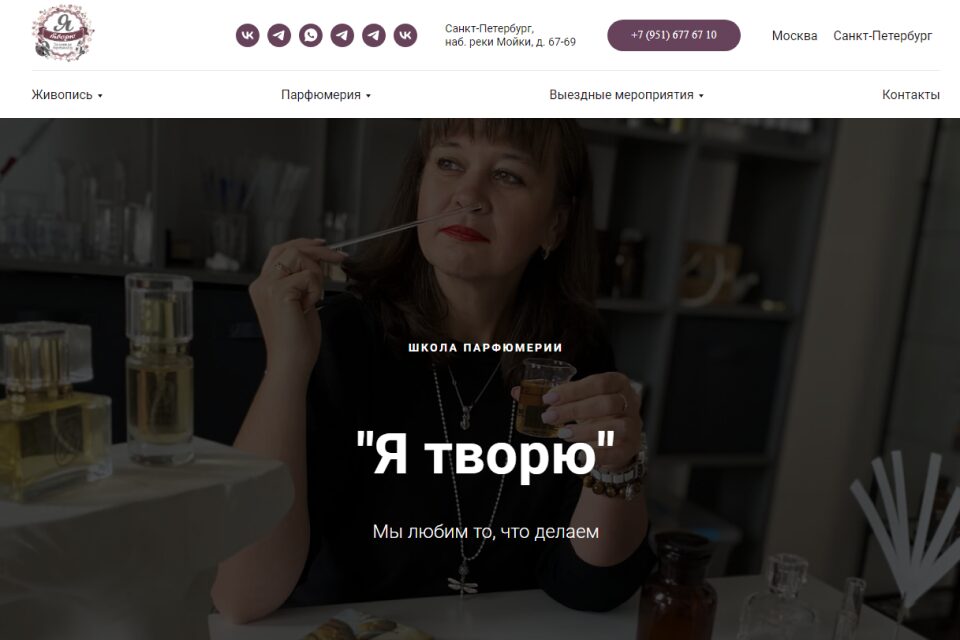960x640 pixels.
Task: Click the small arrow next to Парфюмерия
Action: pyautogui.click(x=368, y=96)
